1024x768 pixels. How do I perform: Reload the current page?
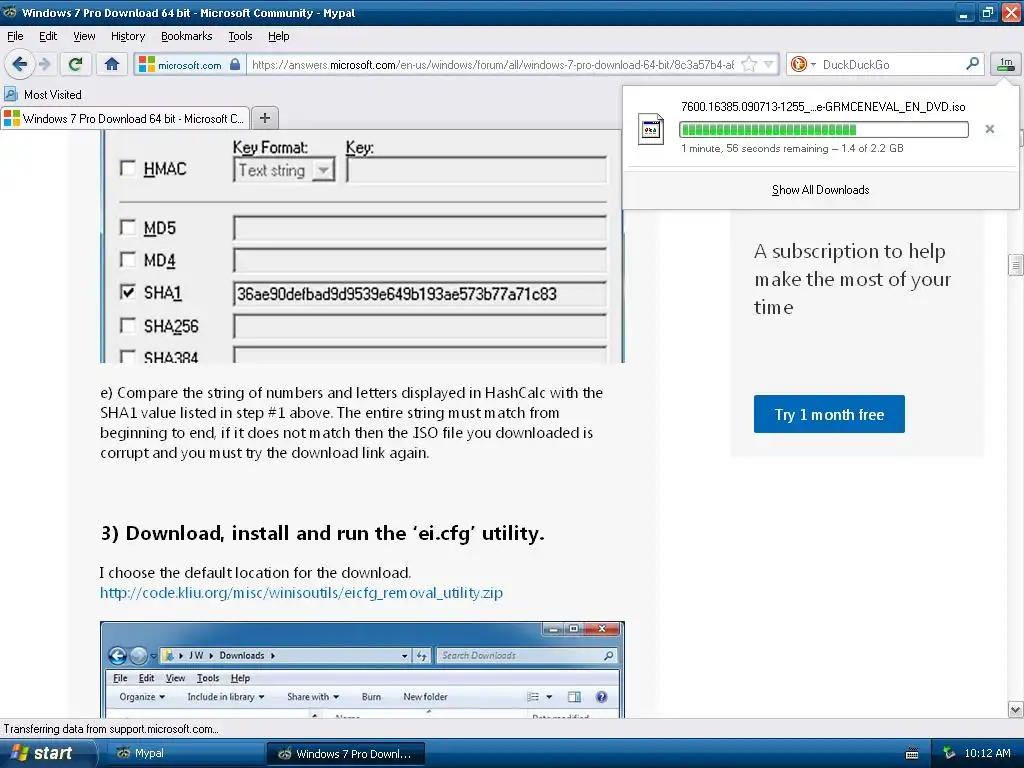click(76, 64)
